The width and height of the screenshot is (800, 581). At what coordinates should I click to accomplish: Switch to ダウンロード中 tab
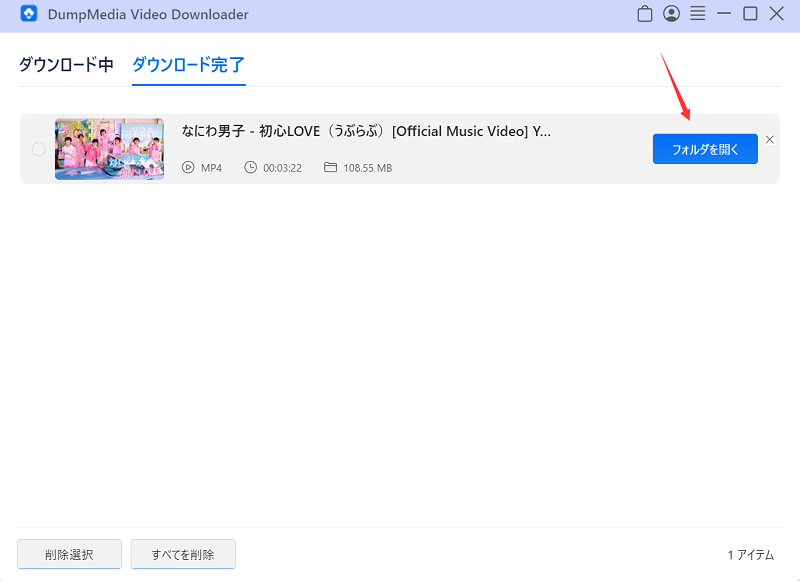[66, 65]
